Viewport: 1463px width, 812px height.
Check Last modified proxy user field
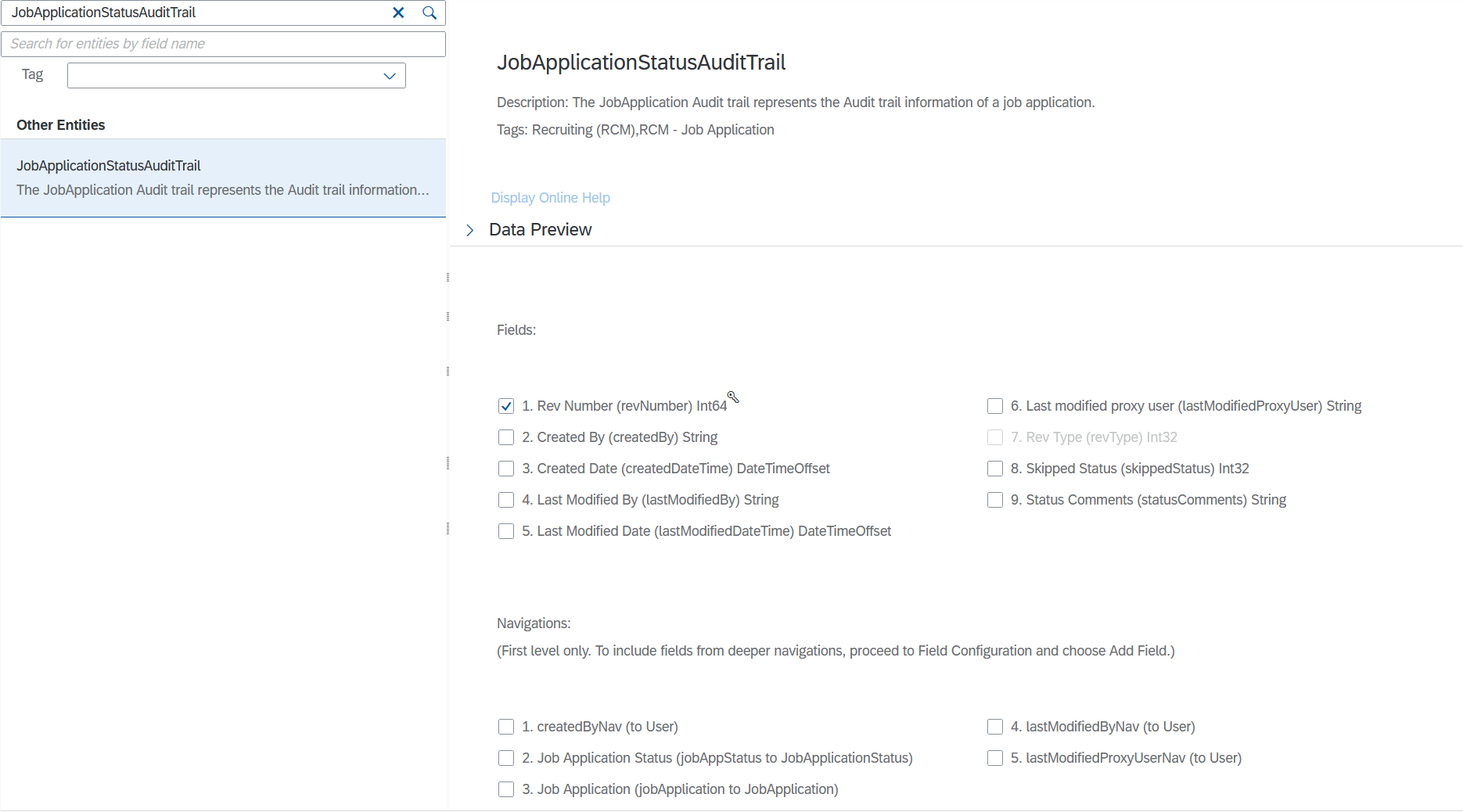tap(995, 406)
